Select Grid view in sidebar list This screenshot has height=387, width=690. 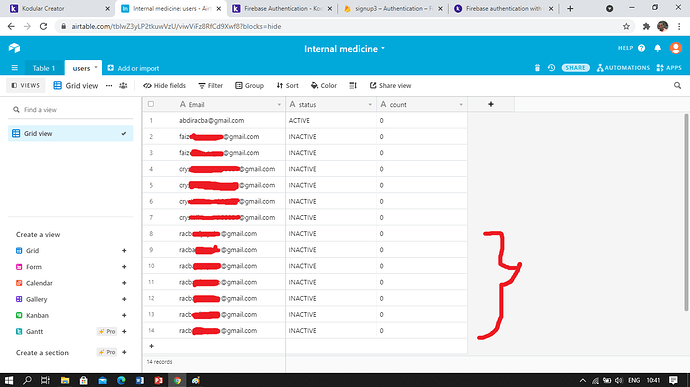click(70, 133)
